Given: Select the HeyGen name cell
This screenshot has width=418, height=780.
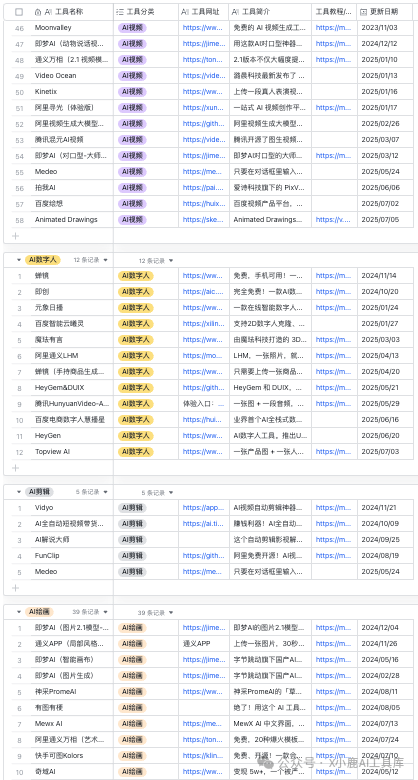Looking at the screenshot, I should pos(72,436).
